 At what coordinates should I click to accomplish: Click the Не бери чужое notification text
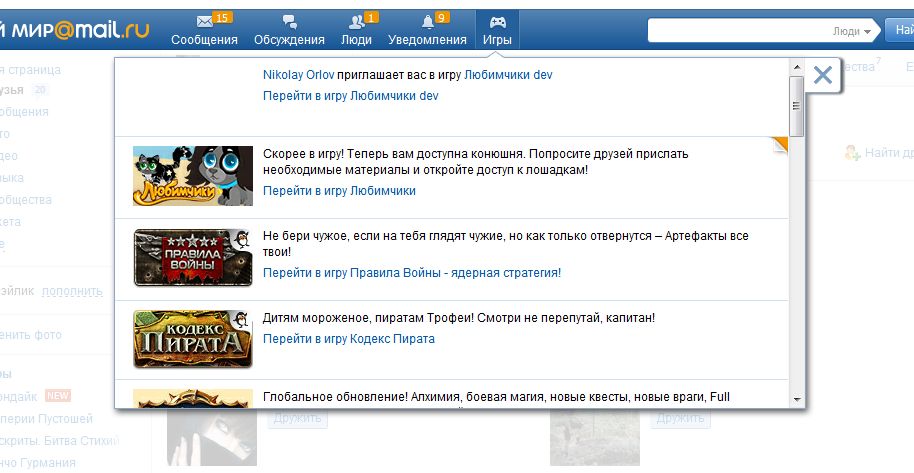click(x=505, y=244)
